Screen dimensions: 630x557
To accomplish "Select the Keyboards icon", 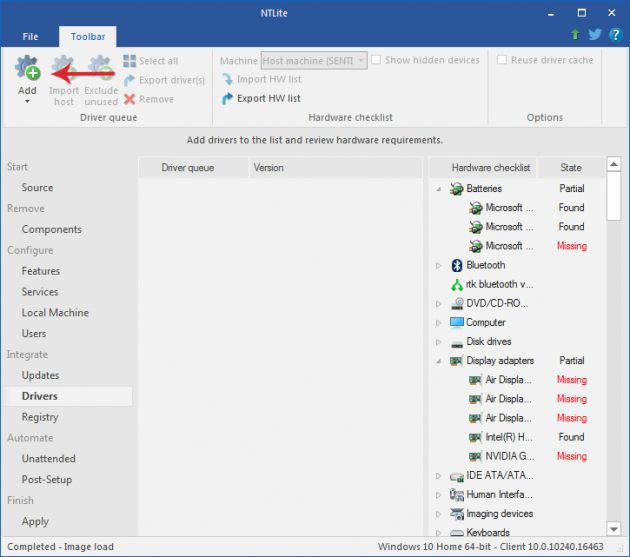I will tap(457, 533).
